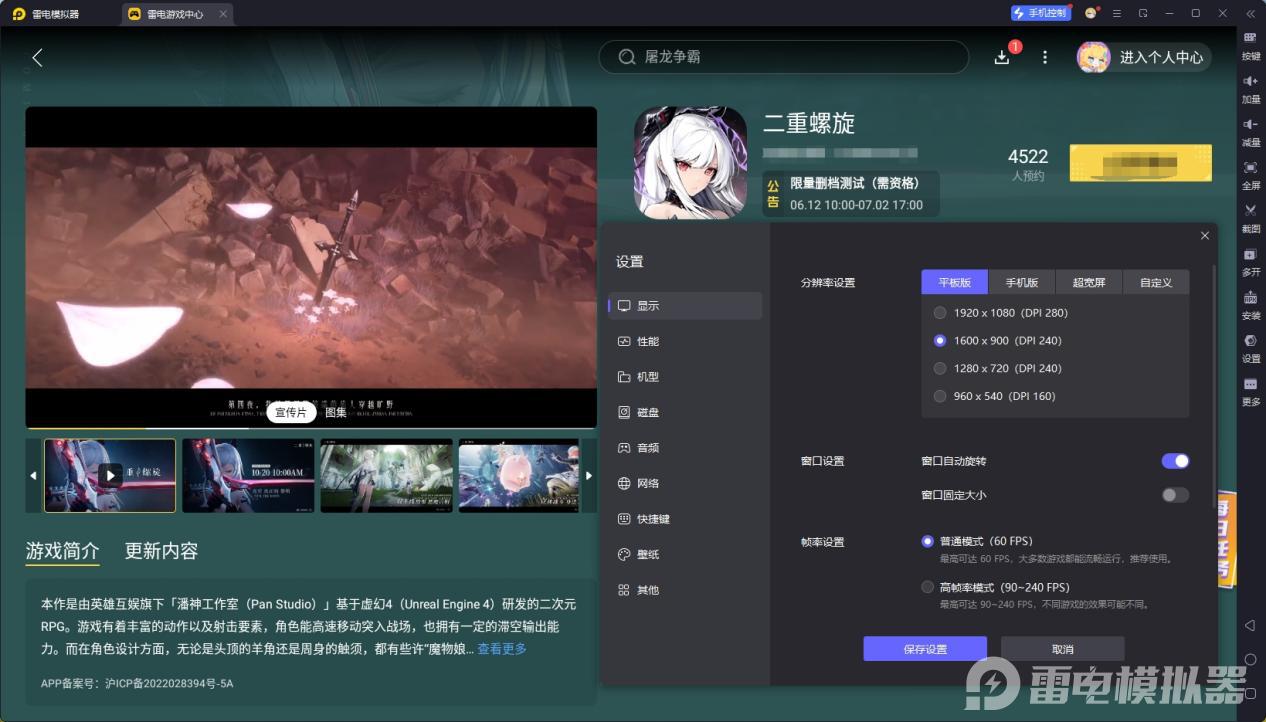The image size is (1266, 722).
Task: Go back with the left arrow icon
Action: coord(37,57)
